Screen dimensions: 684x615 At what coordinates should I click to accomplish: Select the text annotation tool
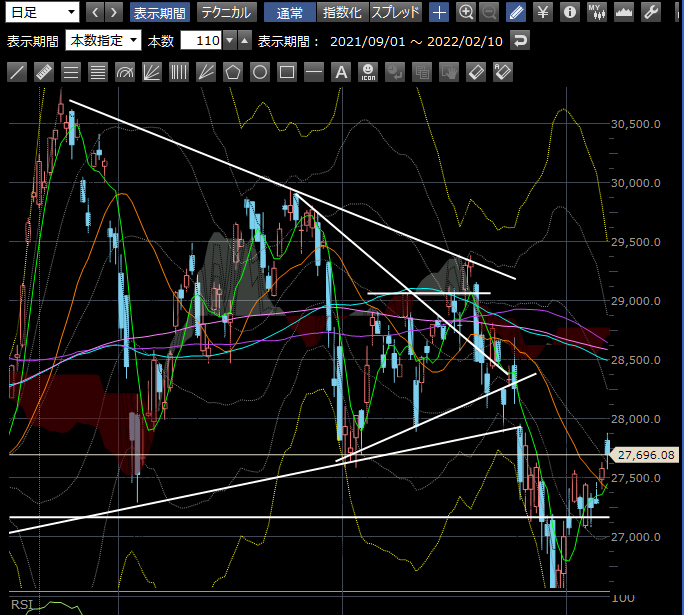point(341,72)
